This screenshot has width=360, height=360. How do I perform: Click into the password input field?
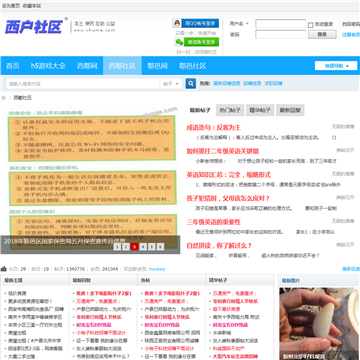(x=280, y=34)
